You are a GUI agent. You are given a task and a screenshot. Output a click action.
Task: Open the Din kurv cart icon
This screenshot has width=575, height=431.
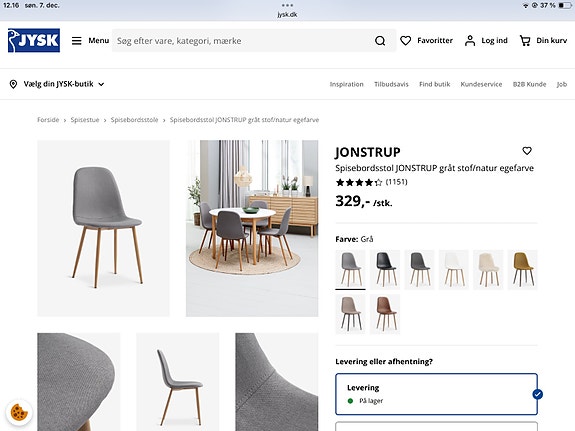[525, 40]
